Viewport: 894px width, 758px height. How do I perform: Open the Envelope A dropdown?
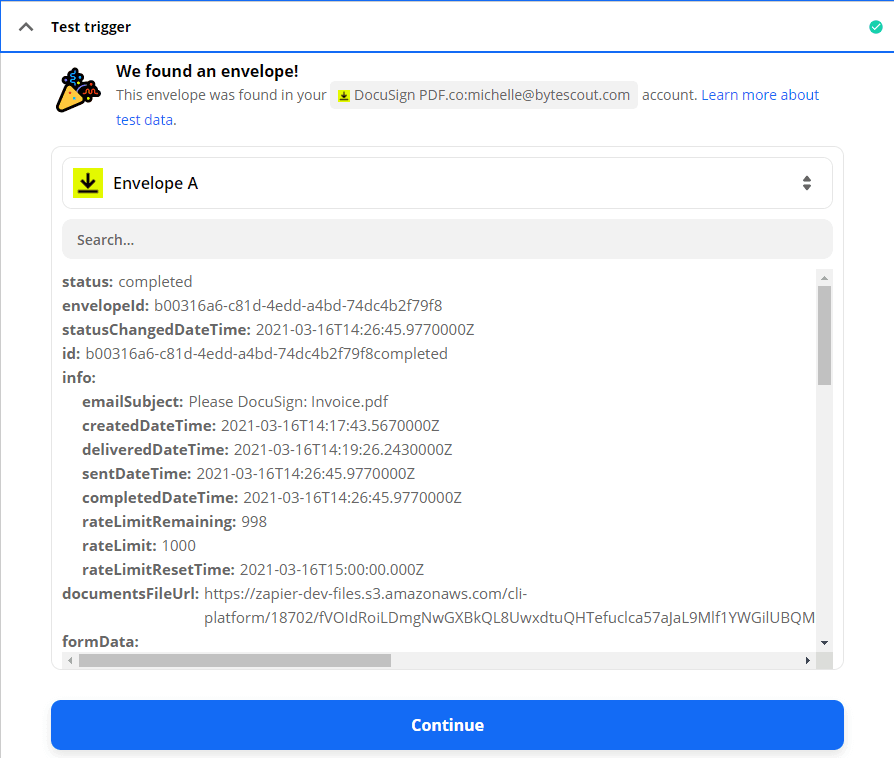(x=447, y=183)
